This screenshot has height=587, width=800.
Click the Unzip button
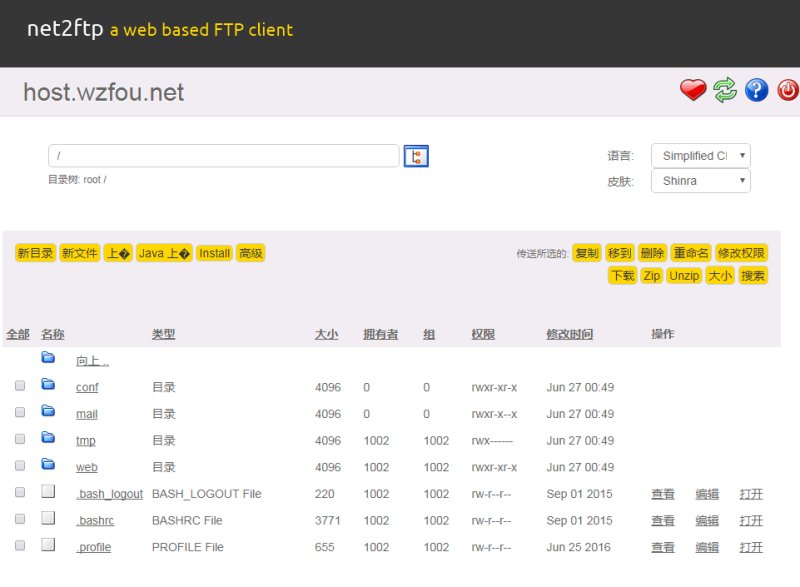coord(684,276)
